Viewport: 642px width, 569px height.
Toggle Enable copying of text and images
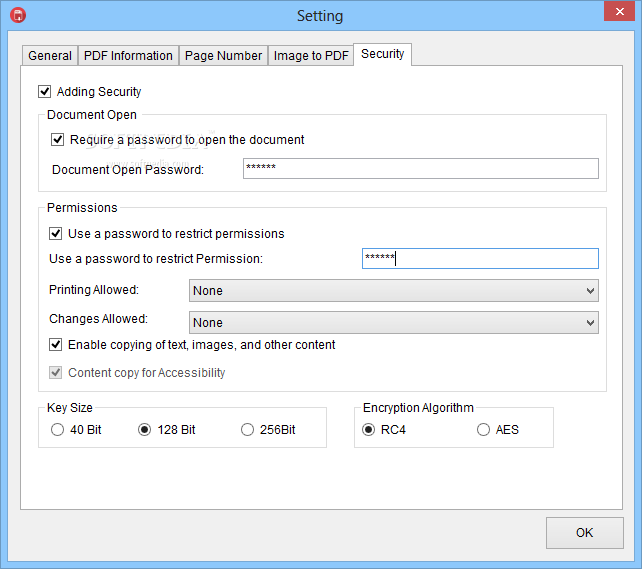[x=55, y=345]
